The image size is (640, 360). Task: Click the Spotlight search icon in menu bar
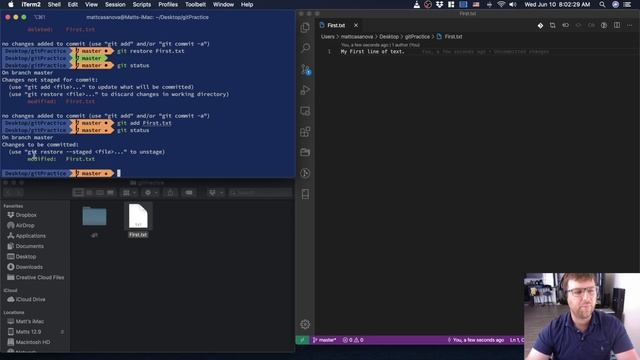[x=602, y=4]
